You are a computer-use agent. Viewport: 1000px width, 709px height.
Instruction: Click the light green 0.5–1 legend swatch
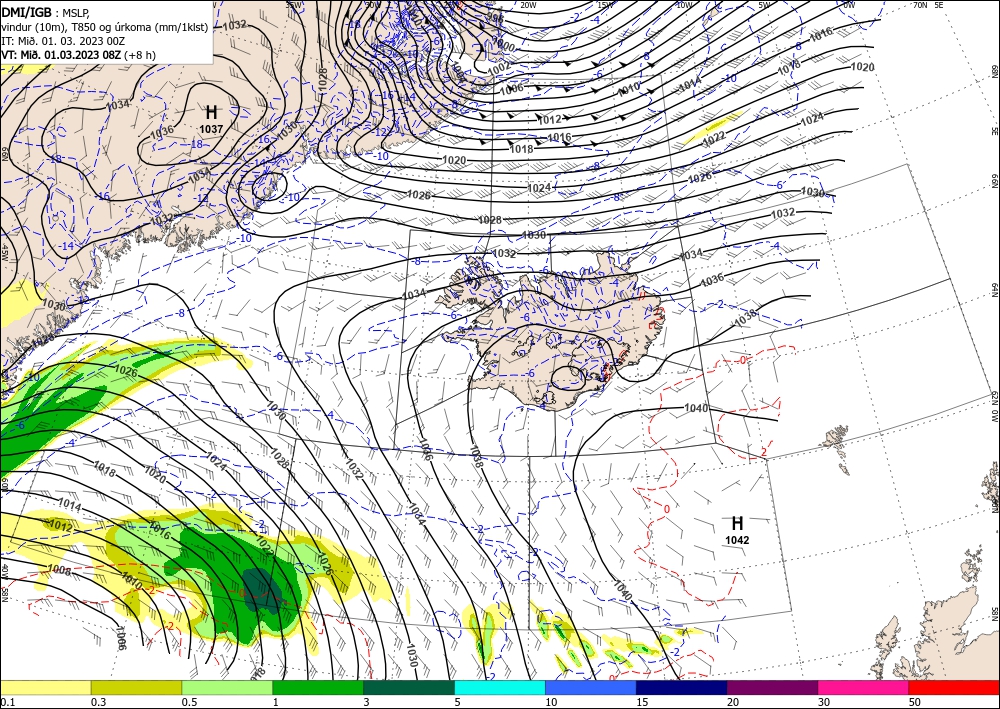227,687
